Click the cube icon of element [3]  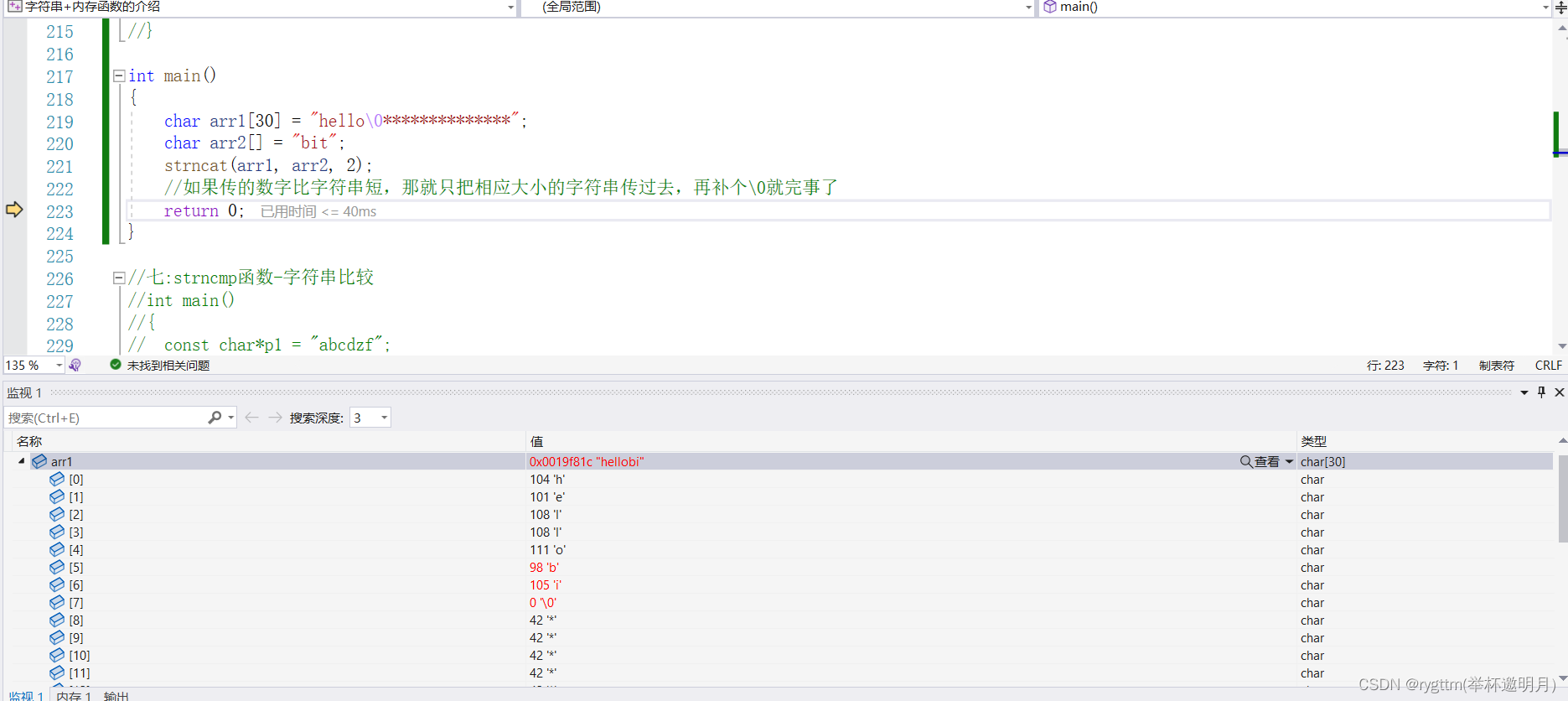coord(57,532)
